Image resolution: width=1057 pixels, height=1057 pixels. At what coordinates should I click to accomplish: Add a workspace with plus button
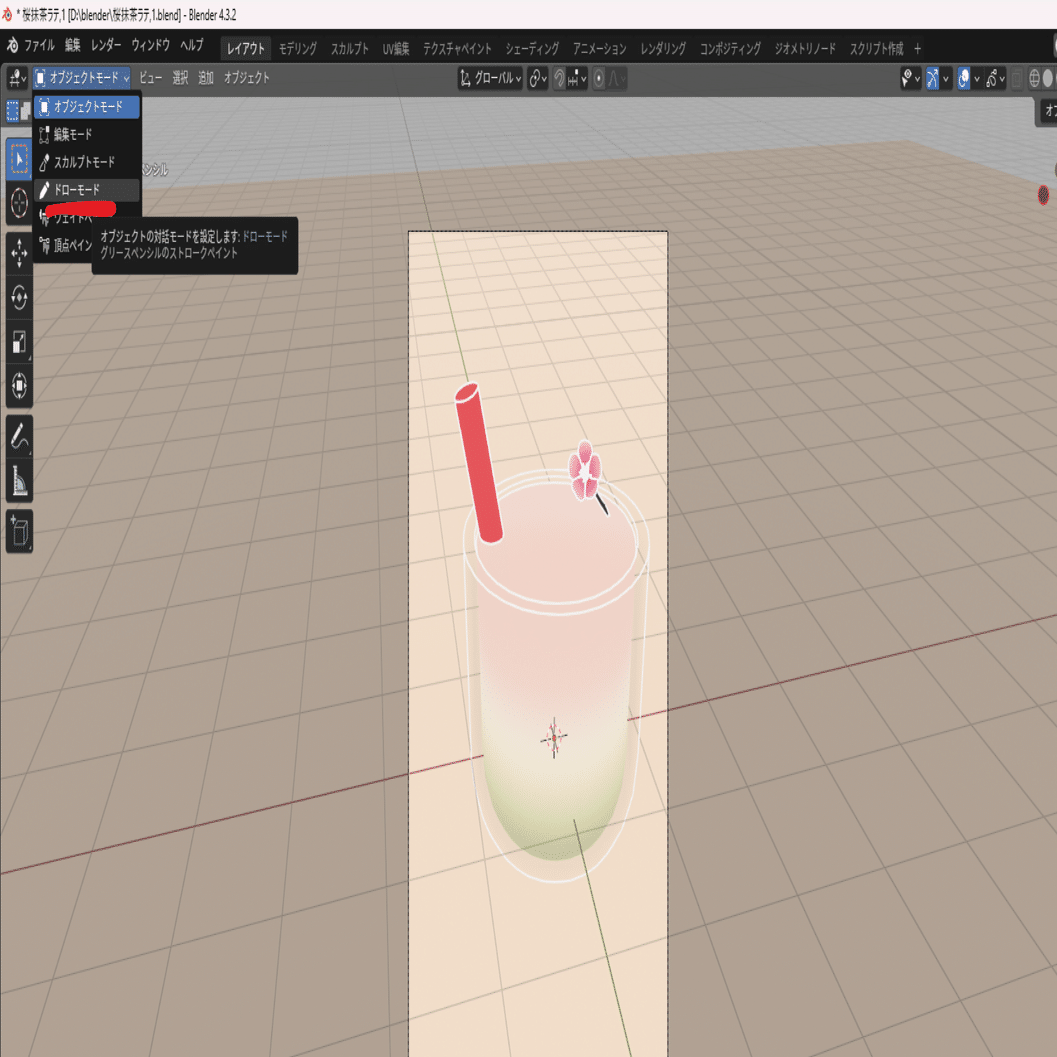(917, 49)
